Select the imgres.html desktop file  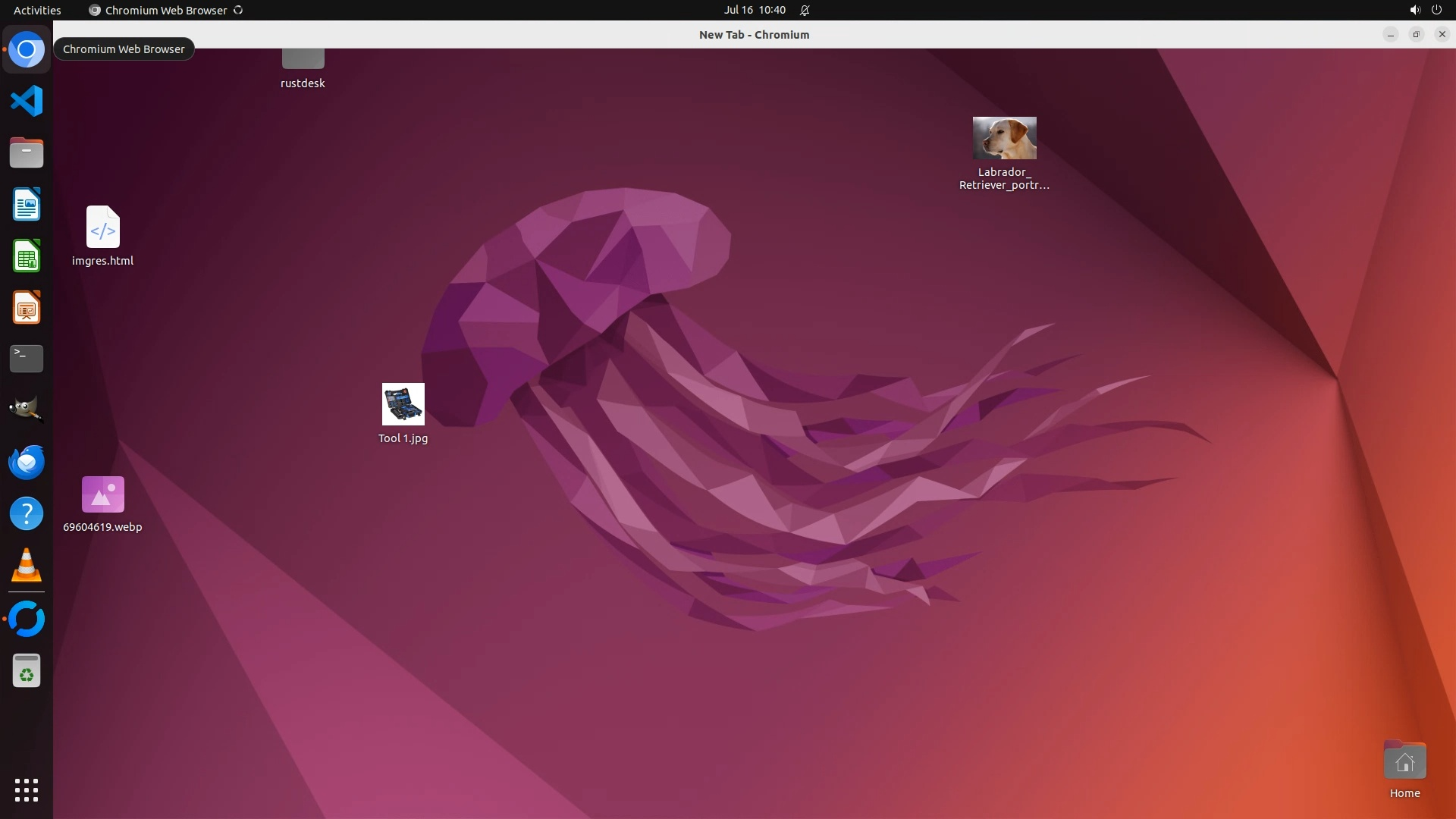103,227
